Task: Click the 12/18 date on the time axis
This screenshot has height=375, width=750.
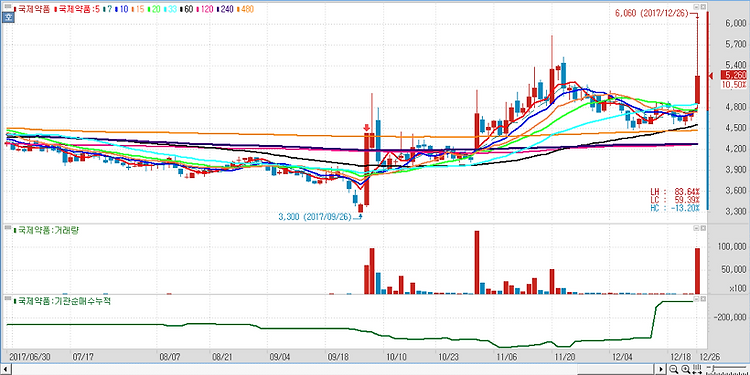Action: [680, 356]
